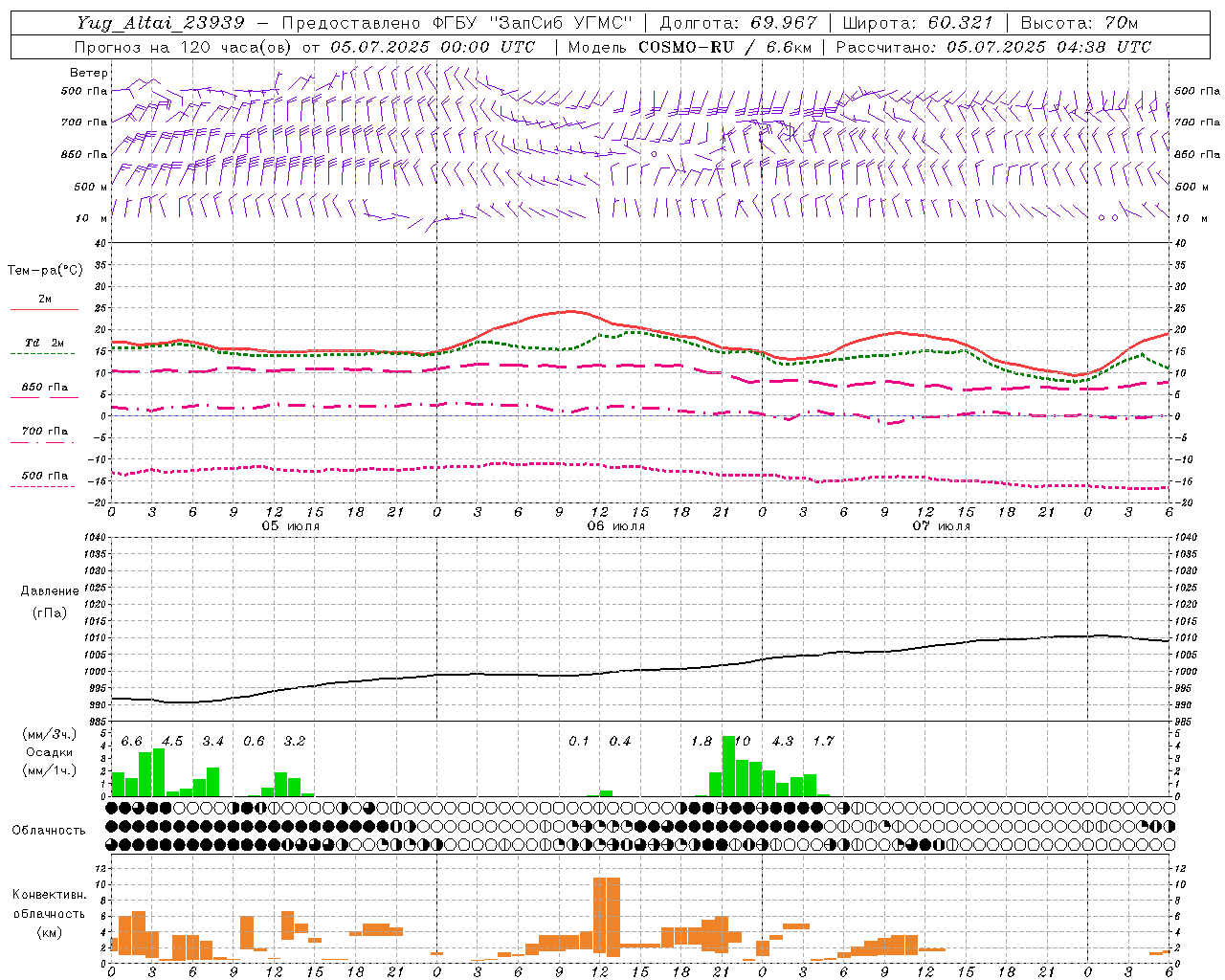Screen dimensions: 1225x980
Task: Click the date label 05 июля
Action: pos(291,526)
